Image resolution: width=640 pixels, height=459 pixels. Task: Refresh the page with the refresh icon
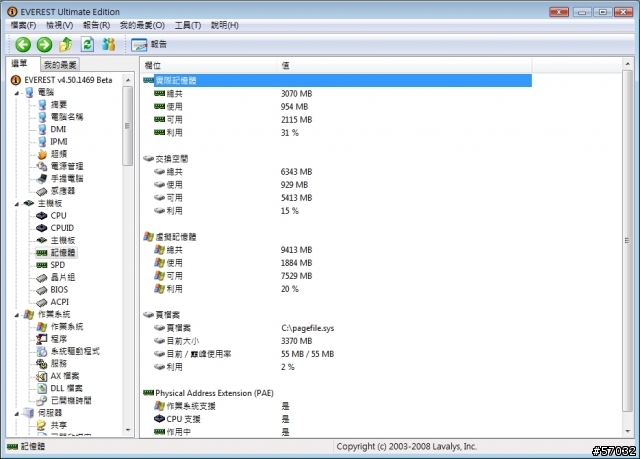click(87, 44)
